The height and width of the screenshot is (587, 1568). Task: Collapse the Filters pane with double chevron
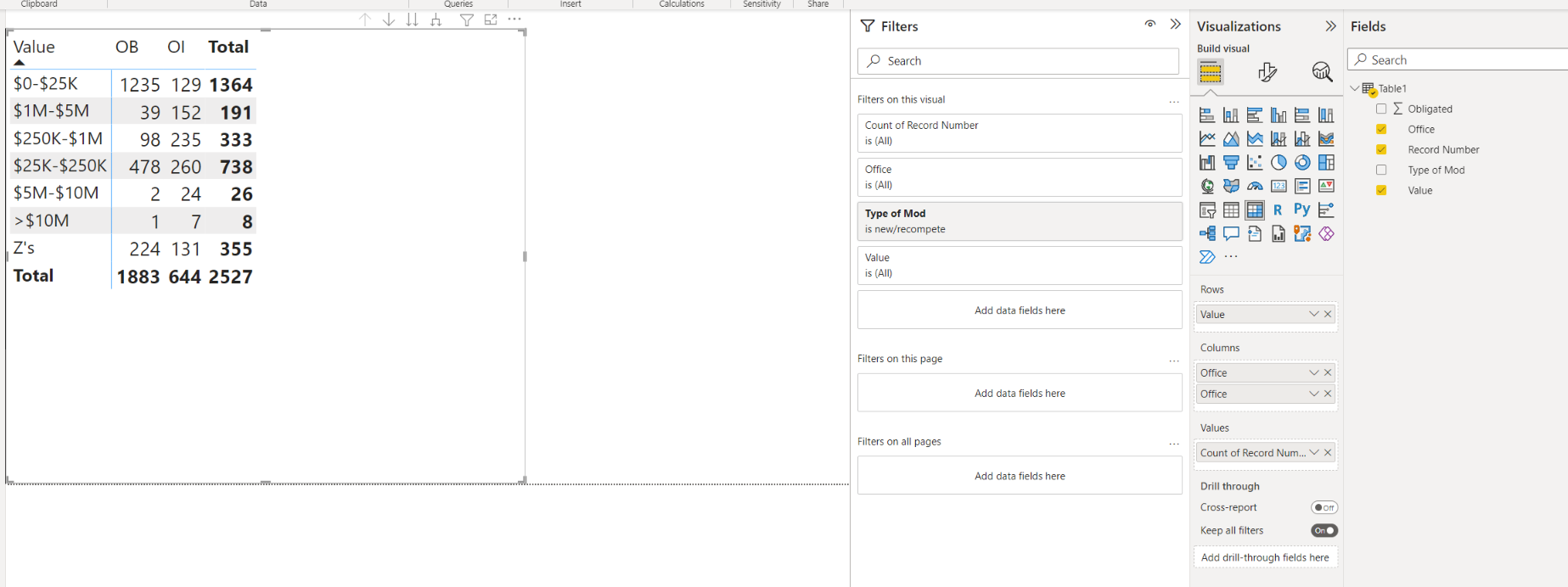tap(1176, 25)
